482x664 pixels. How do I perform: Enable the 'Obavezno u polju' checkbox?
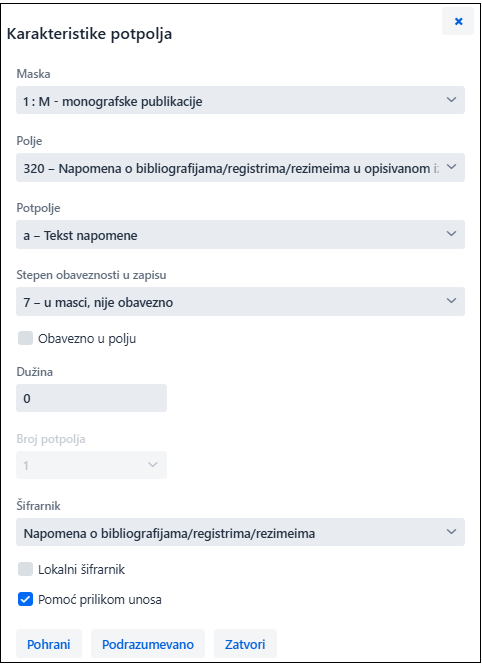click(25, 338)
